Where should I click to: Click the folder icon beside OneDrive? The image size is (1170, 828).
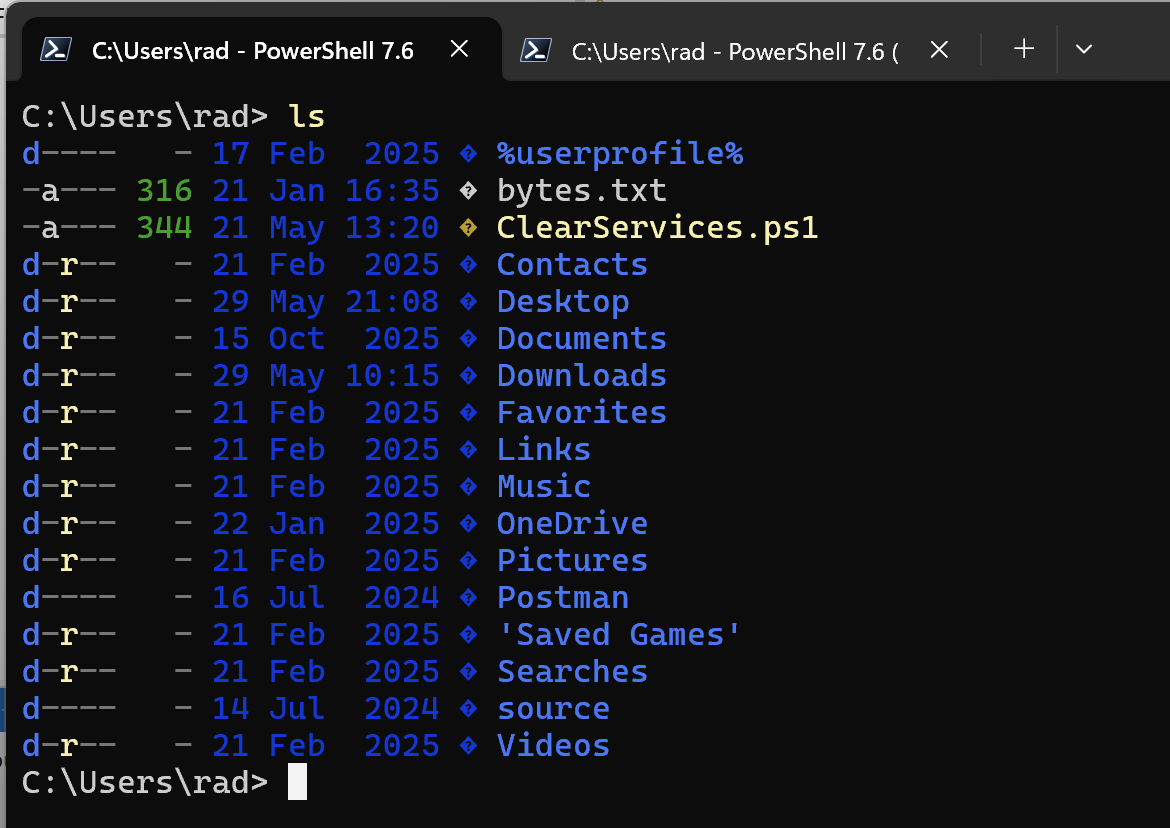click(x=469, y=524)
